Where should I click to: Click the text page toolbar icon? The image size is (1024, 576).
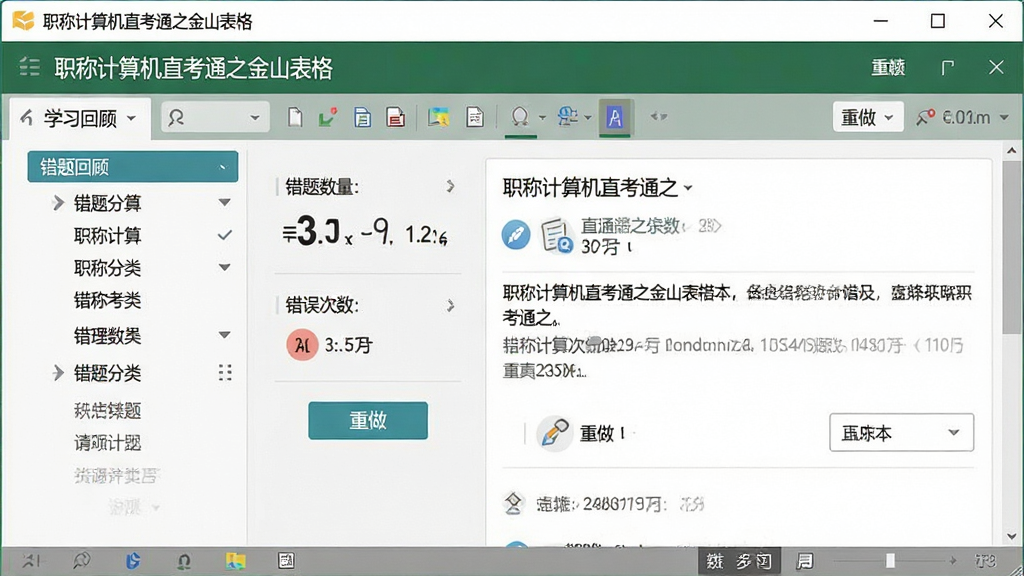coord(475,118)
